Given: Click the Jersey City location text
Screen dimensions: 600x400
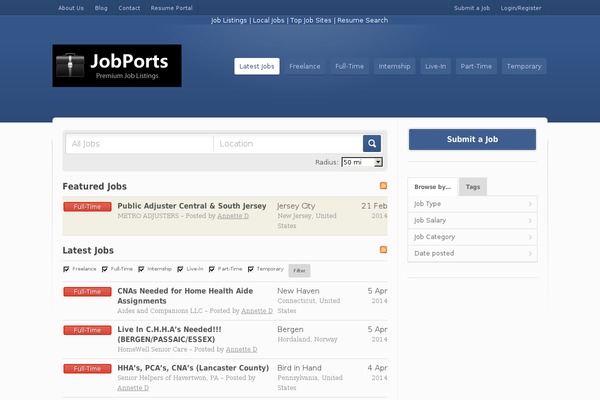Looking at the screenshot, I should coord(296,206).
